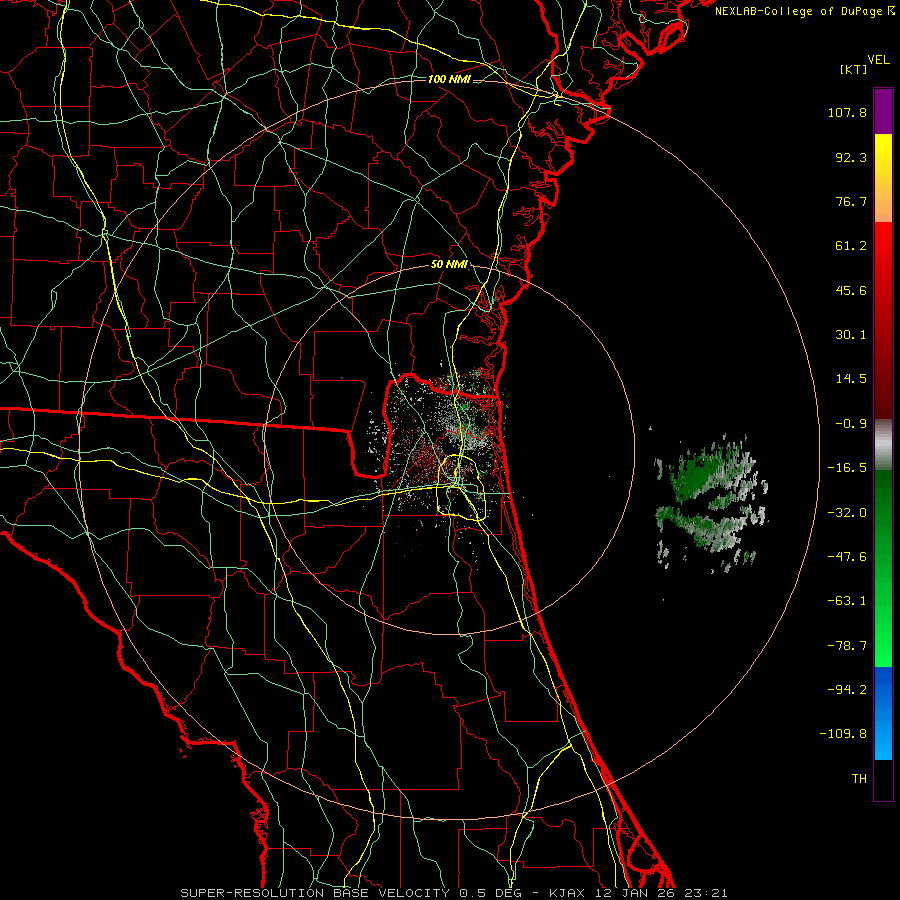Select the -32.0 value on velocity scale
This screenshot has height=900, width=900.
[x=847, y=513]
